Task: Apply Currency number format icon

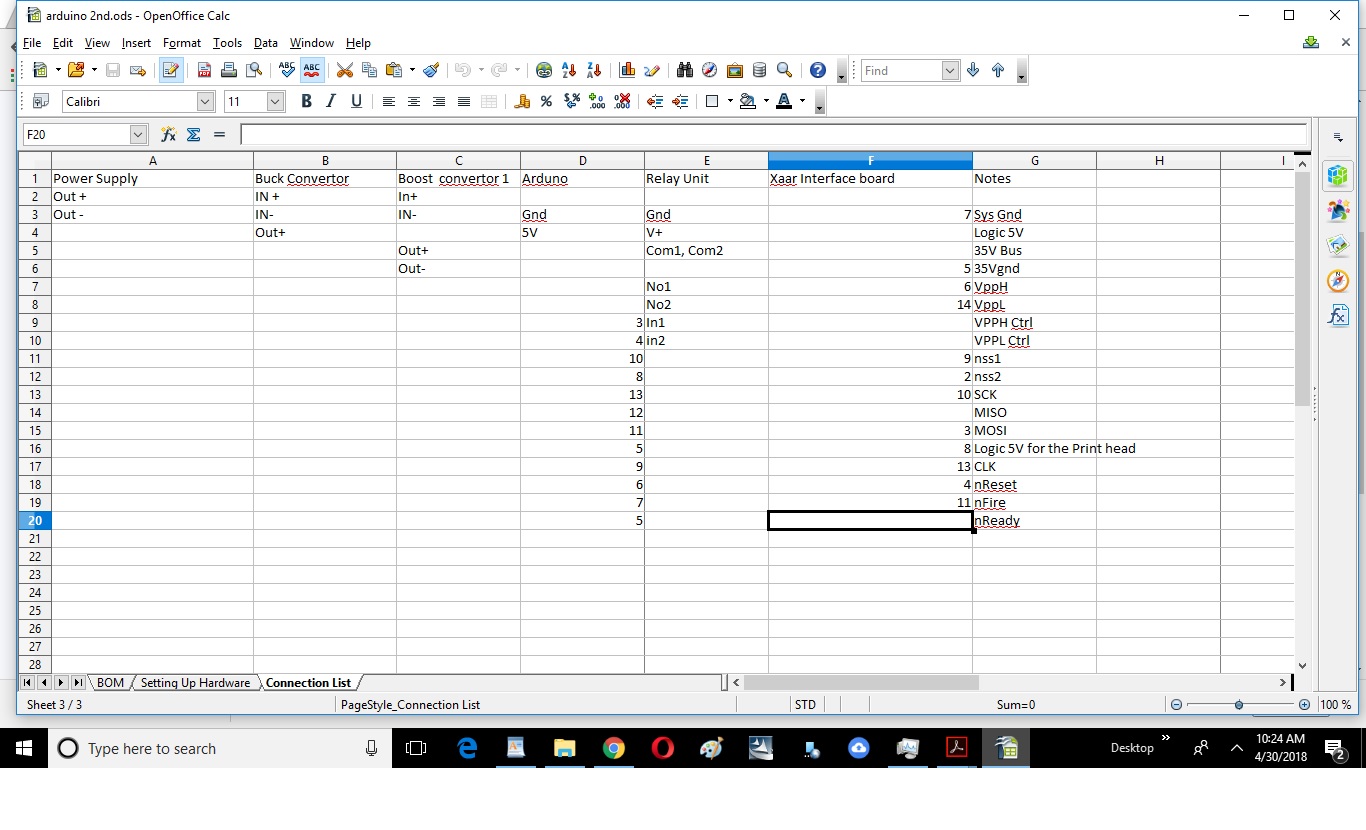Action: pyautogui.click(x=522, y=101)
